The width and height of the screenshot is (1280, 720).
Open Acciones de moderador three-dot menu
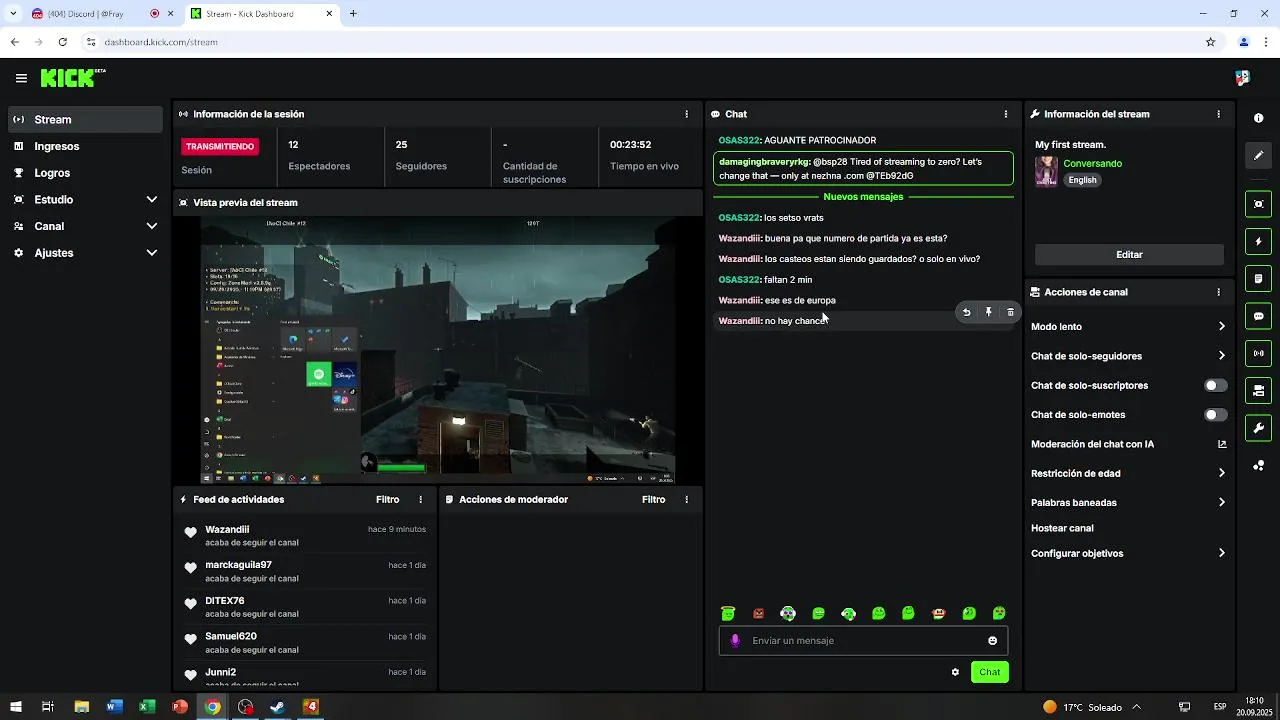point(686,499)
